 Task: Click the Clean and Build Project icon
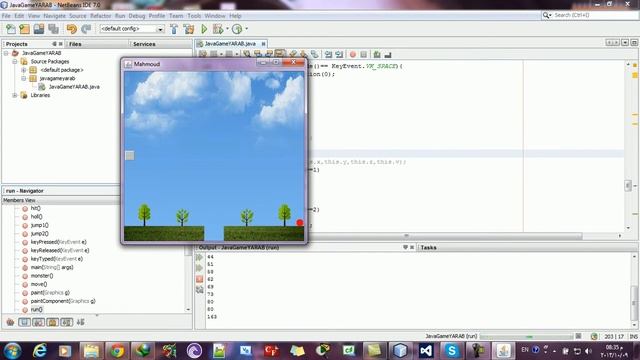click(189, 29)
